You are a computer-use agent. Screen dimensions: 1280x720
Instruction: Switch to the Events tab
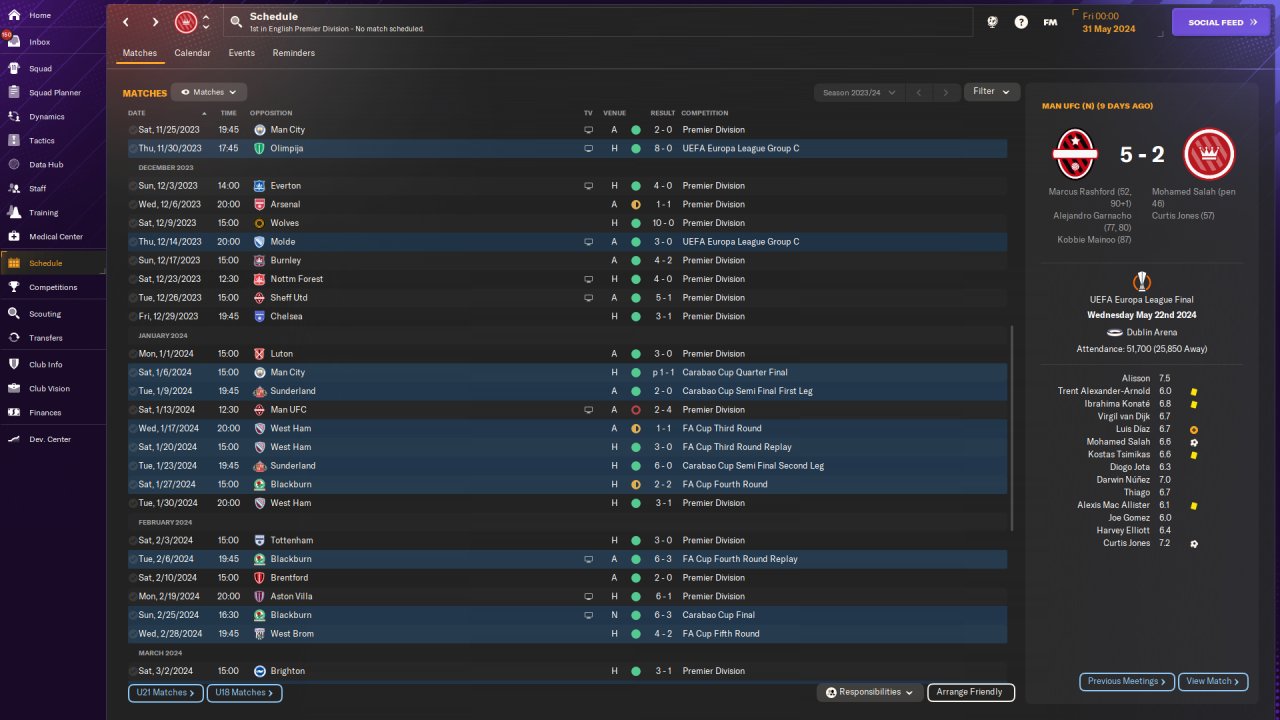pyautogui.click(x=241, y=53)
